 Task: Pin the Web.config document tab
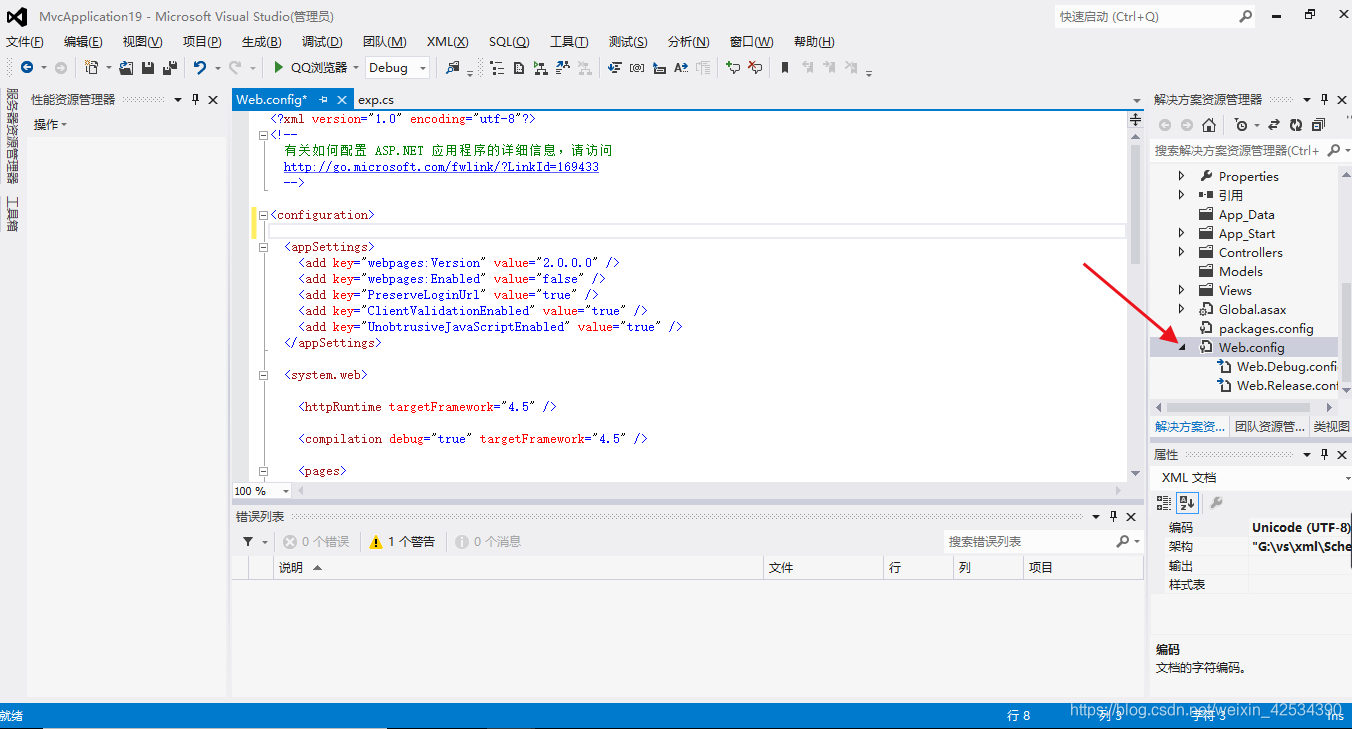coord(323,100)
